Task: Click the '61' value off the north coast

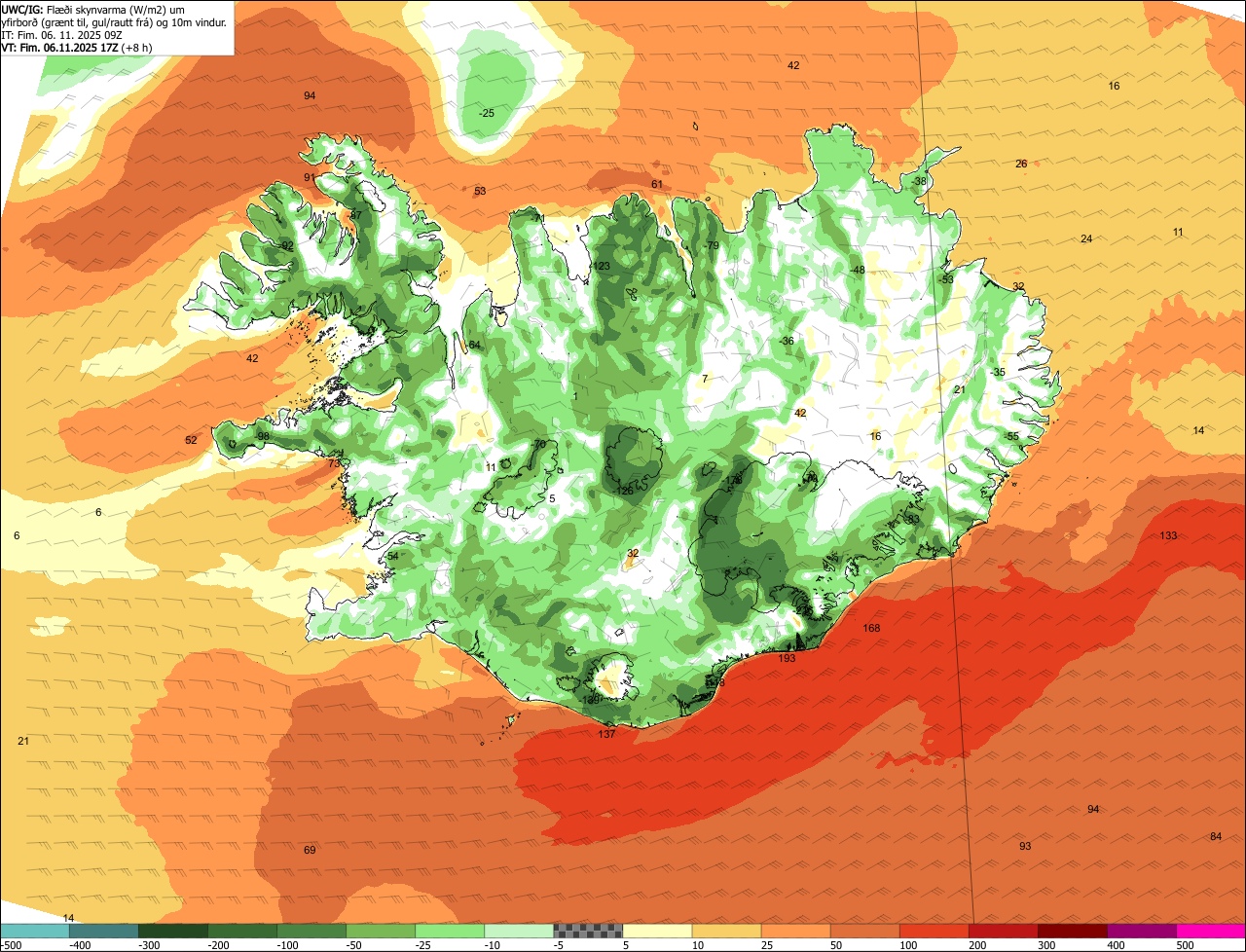Action: [x=657, y=185]
